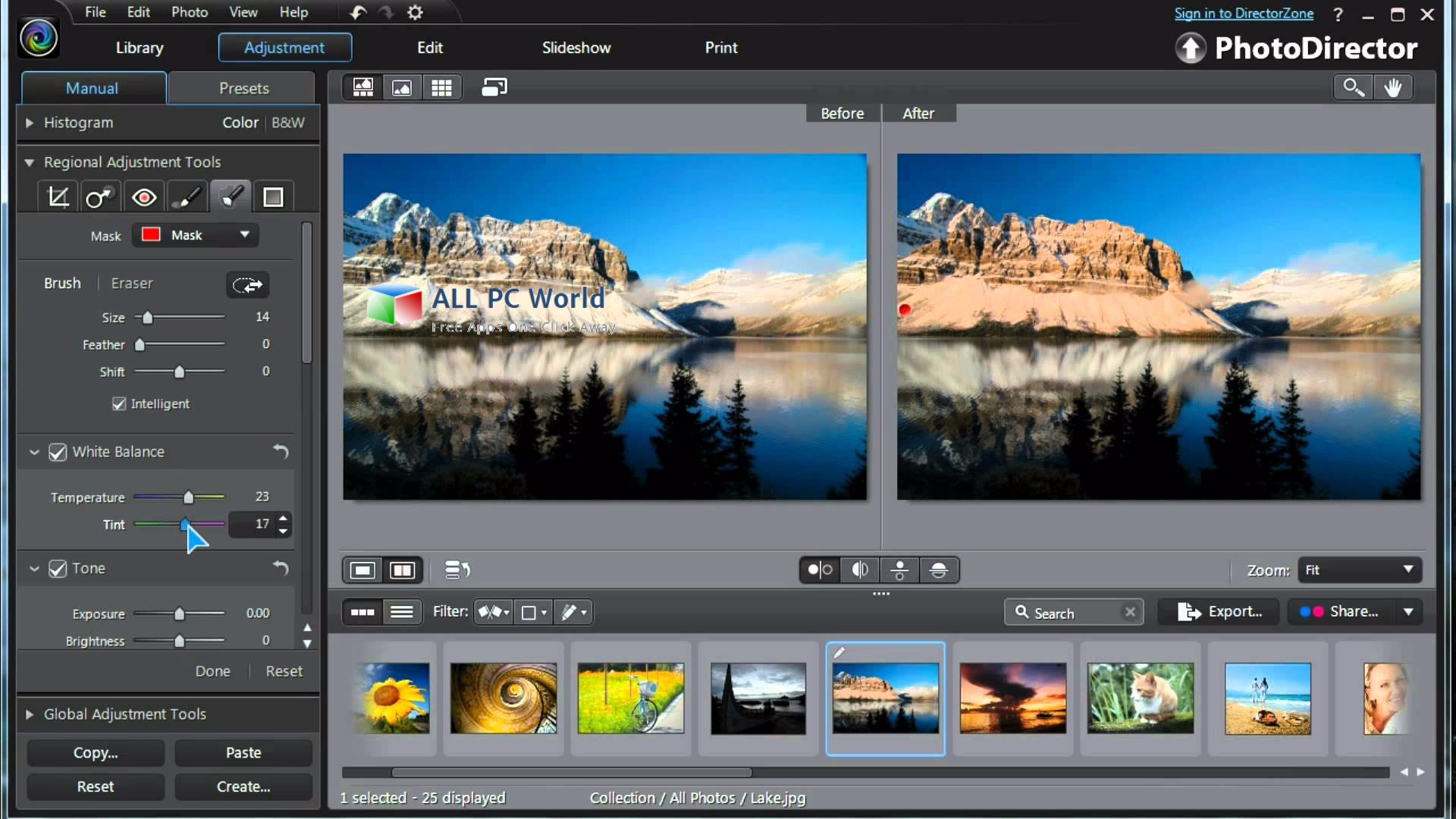Enable the Intelligent brush option
1456x819 pixels.
coord(119,403)
